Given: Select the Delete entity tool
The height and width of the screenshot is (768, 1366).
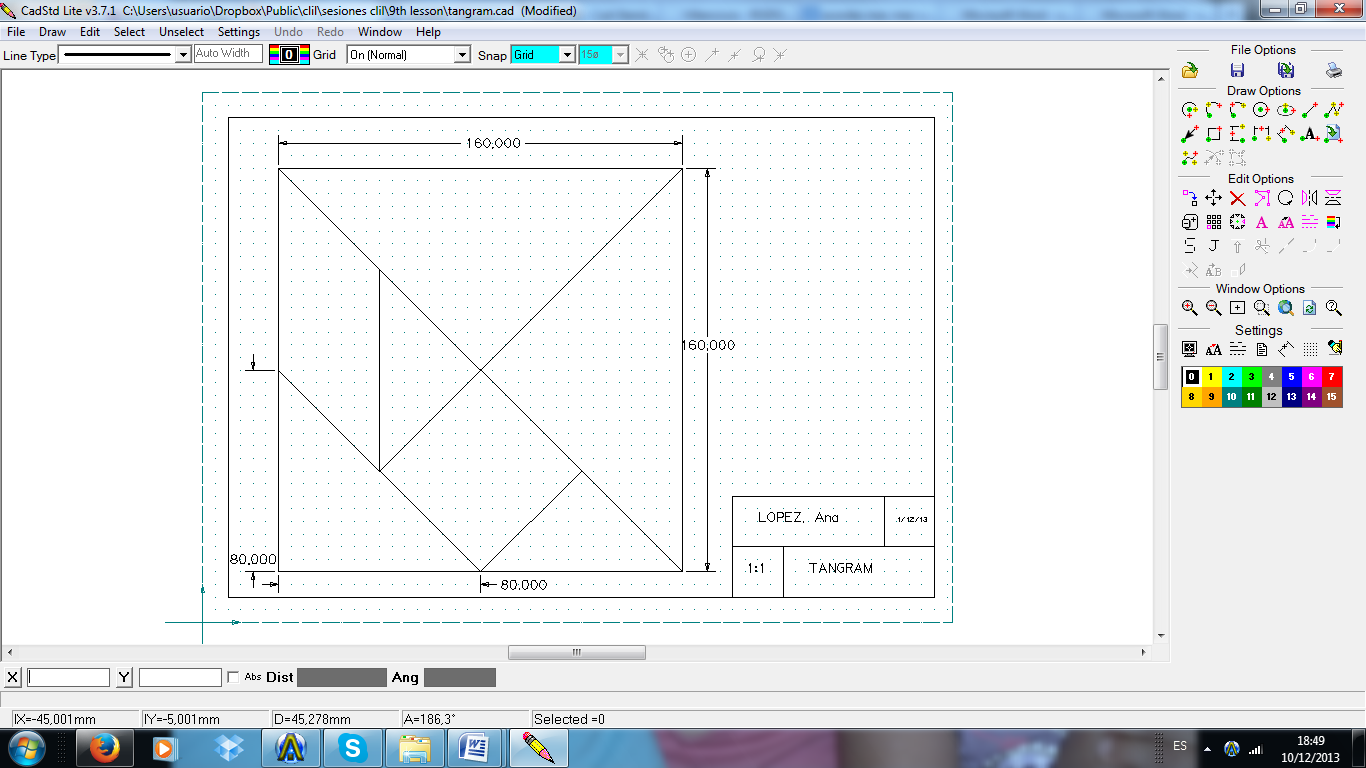Looking at the screenshot, I should (1237, 198).
